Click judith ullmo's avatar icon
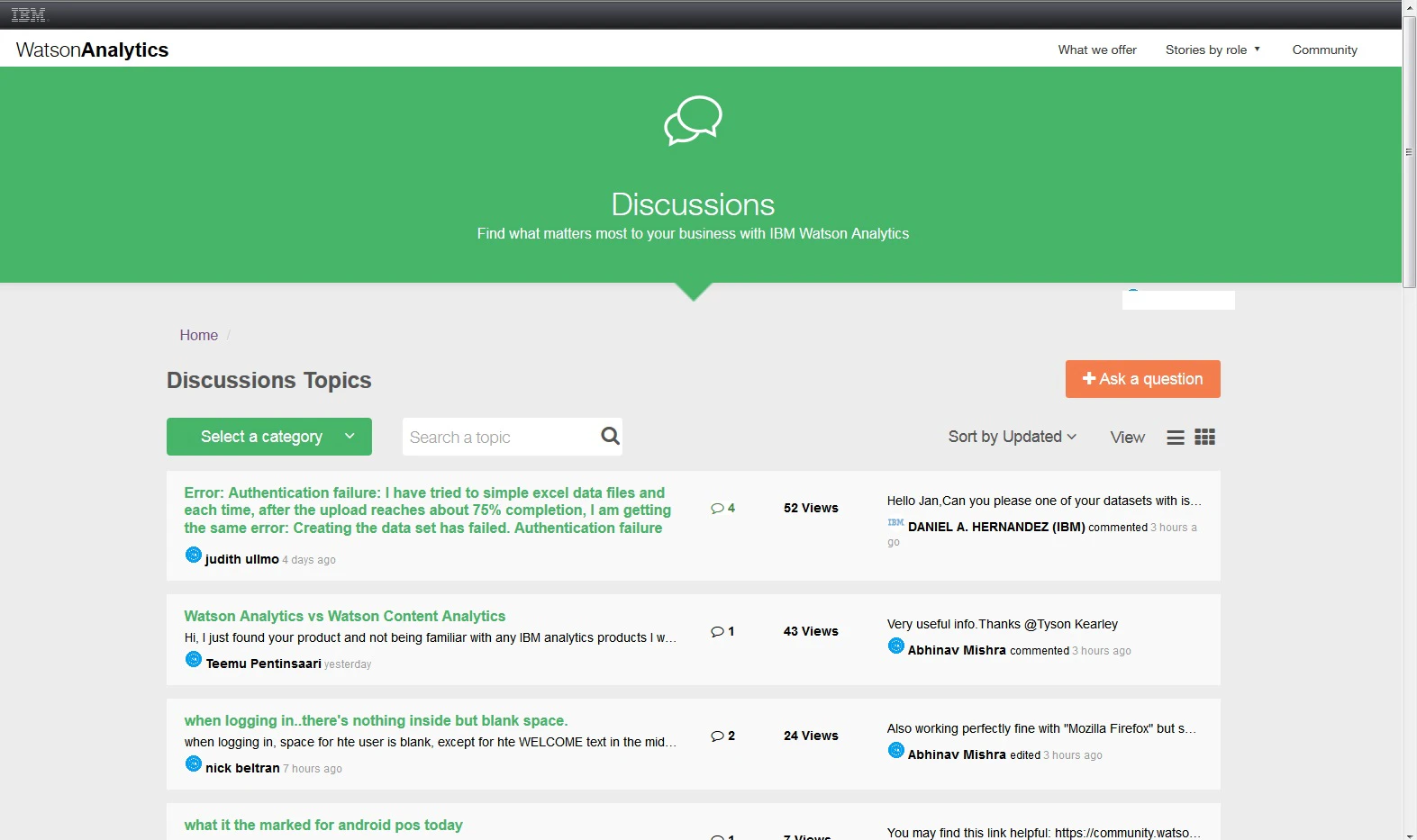Image resolution: width=1417 pixels, height=840 pixels. pyautogui.click(x=194, y=555)
